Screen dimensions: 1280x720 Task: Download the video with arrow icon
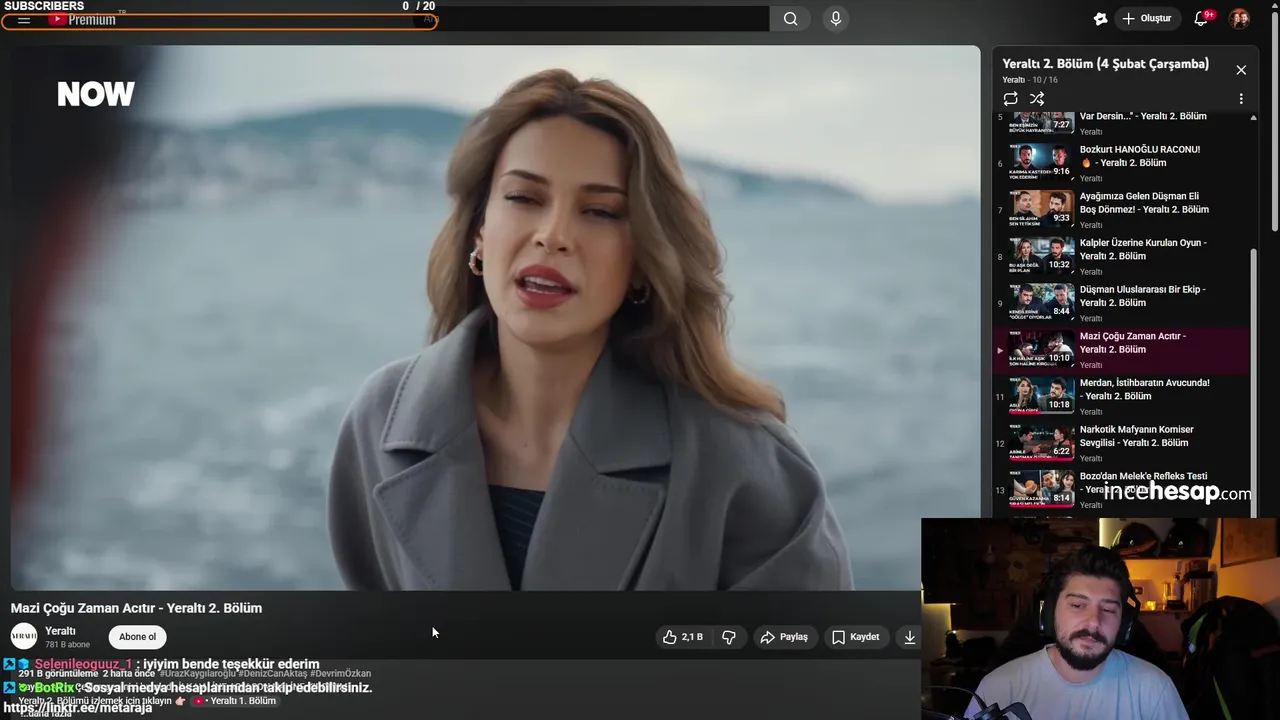point(909,637)
